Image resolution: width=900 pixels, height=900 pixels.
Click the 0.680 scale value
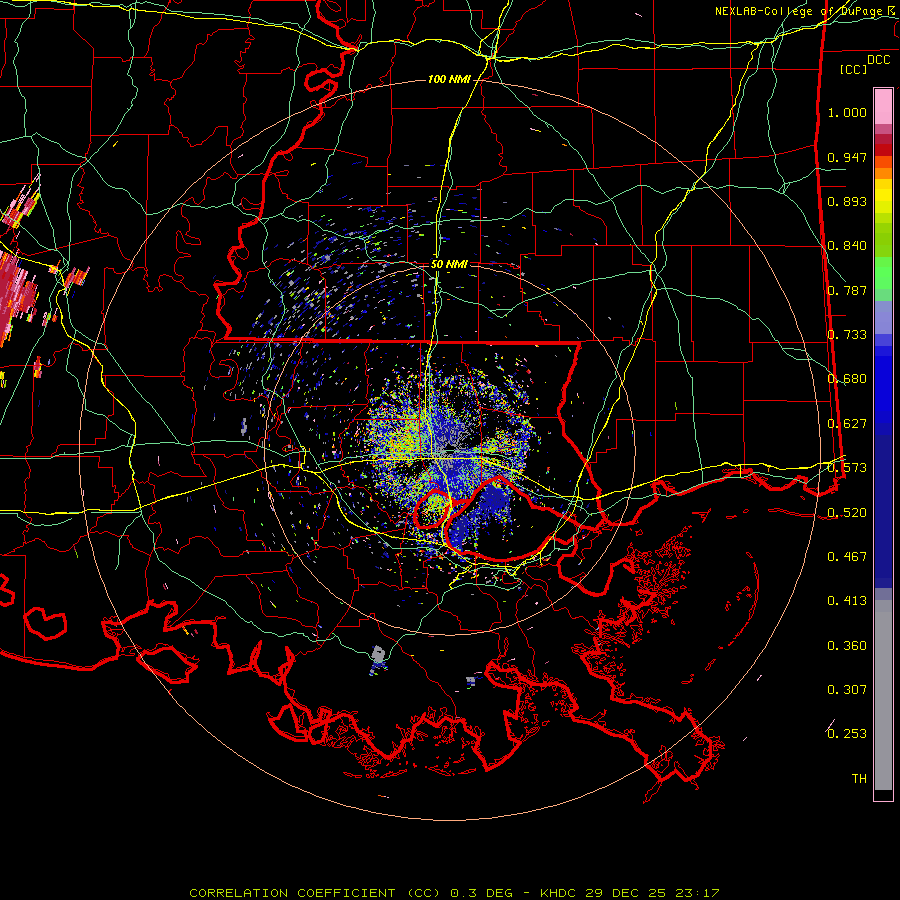[847, 379]
